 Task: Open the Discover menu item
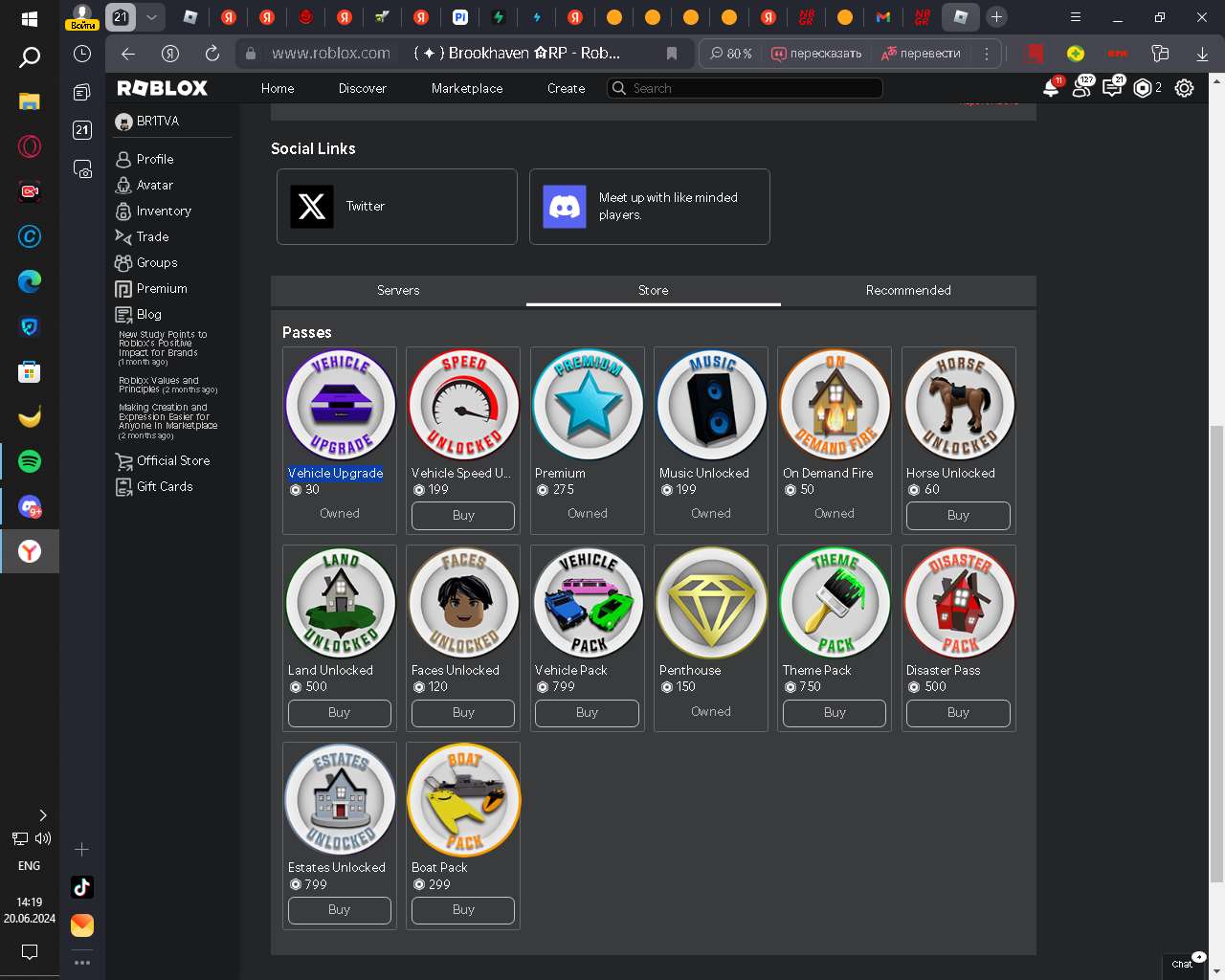click(x=363, y=88)
